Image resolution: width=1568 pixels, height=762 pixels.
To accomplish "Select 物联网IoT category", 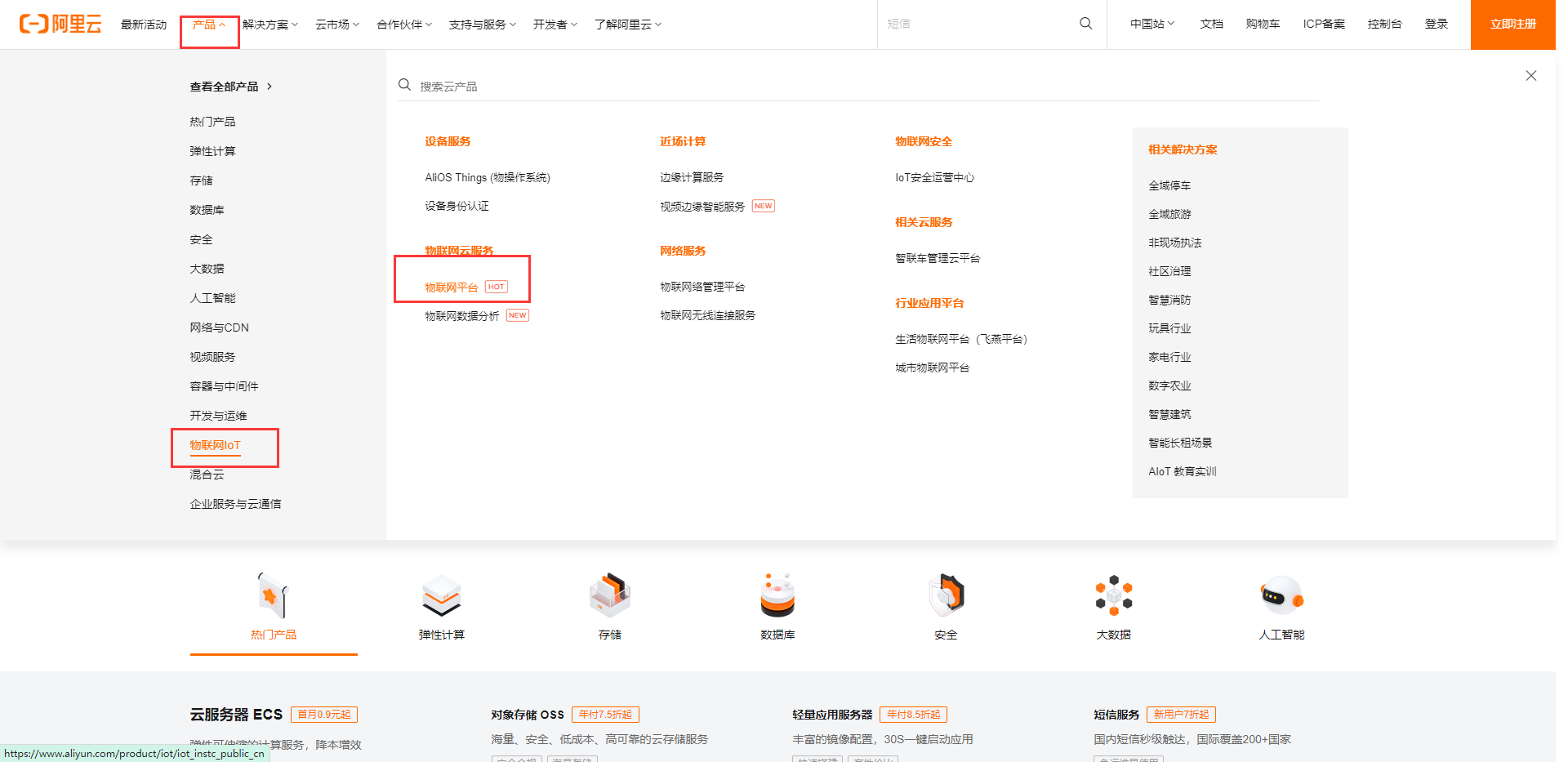I will pos(216,445).
